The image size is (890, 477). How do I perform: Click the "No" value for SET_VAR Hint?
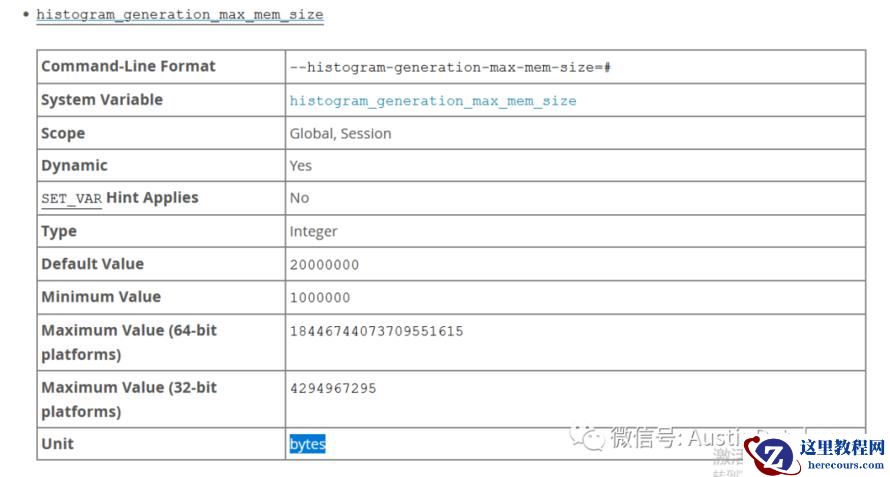click(299, 198)
